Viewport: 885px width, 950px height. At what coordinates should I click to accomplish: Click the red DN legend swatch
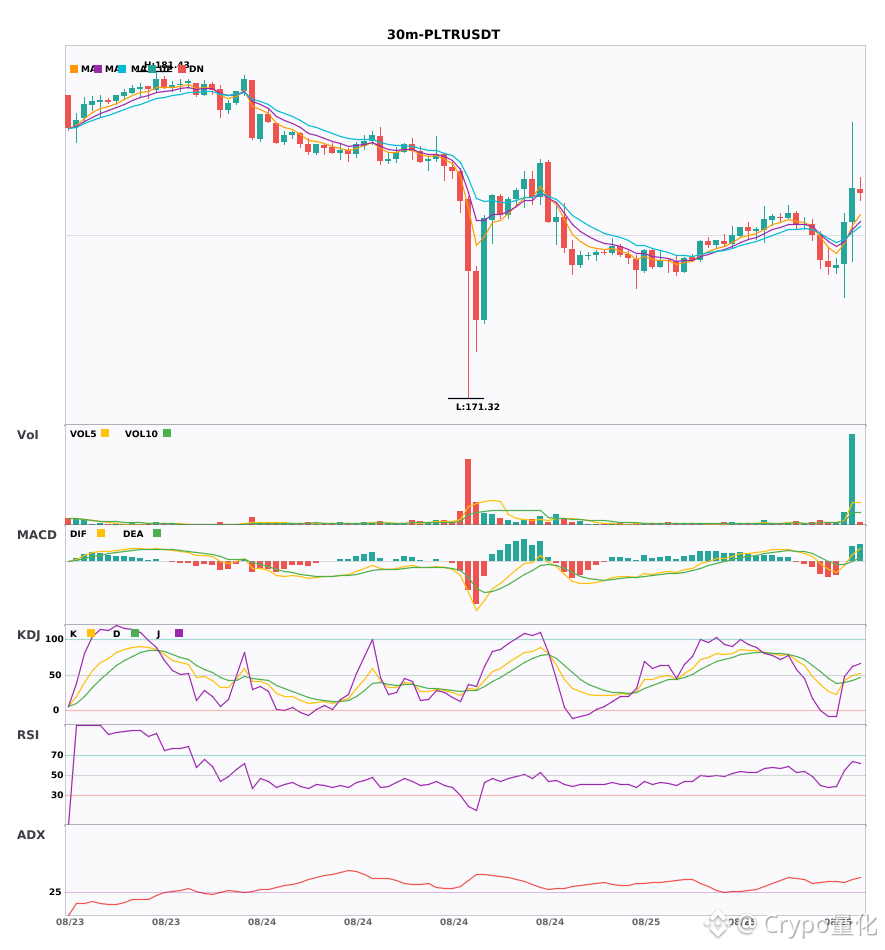tap(182, 69)
